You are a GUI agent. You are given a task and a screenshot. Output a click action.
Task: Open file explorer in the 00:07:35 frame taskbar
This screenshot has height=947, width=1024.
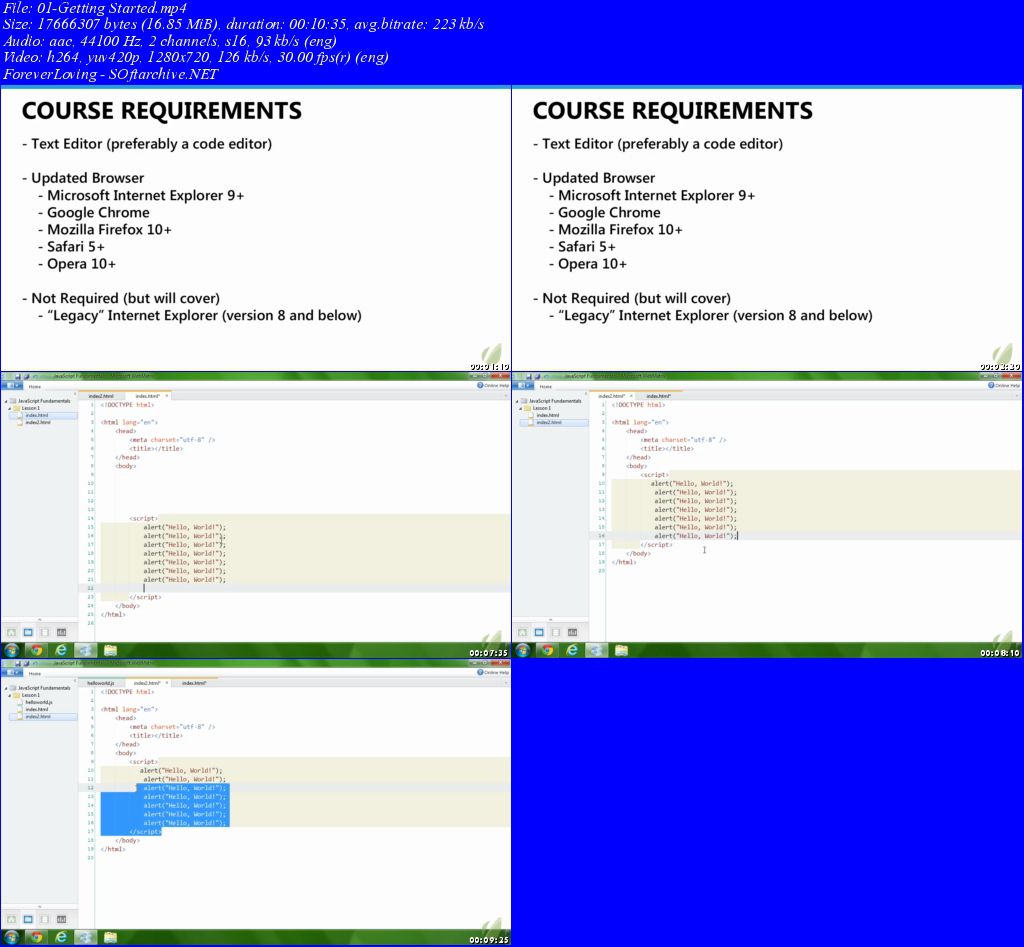tap(110, 650)
